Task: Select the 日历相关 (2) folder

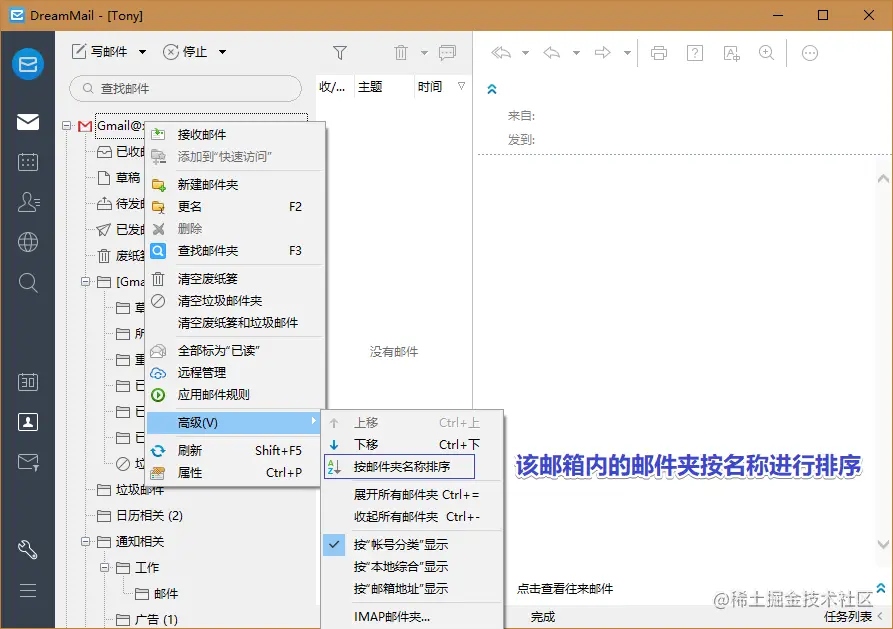Action: pos(149,516)
